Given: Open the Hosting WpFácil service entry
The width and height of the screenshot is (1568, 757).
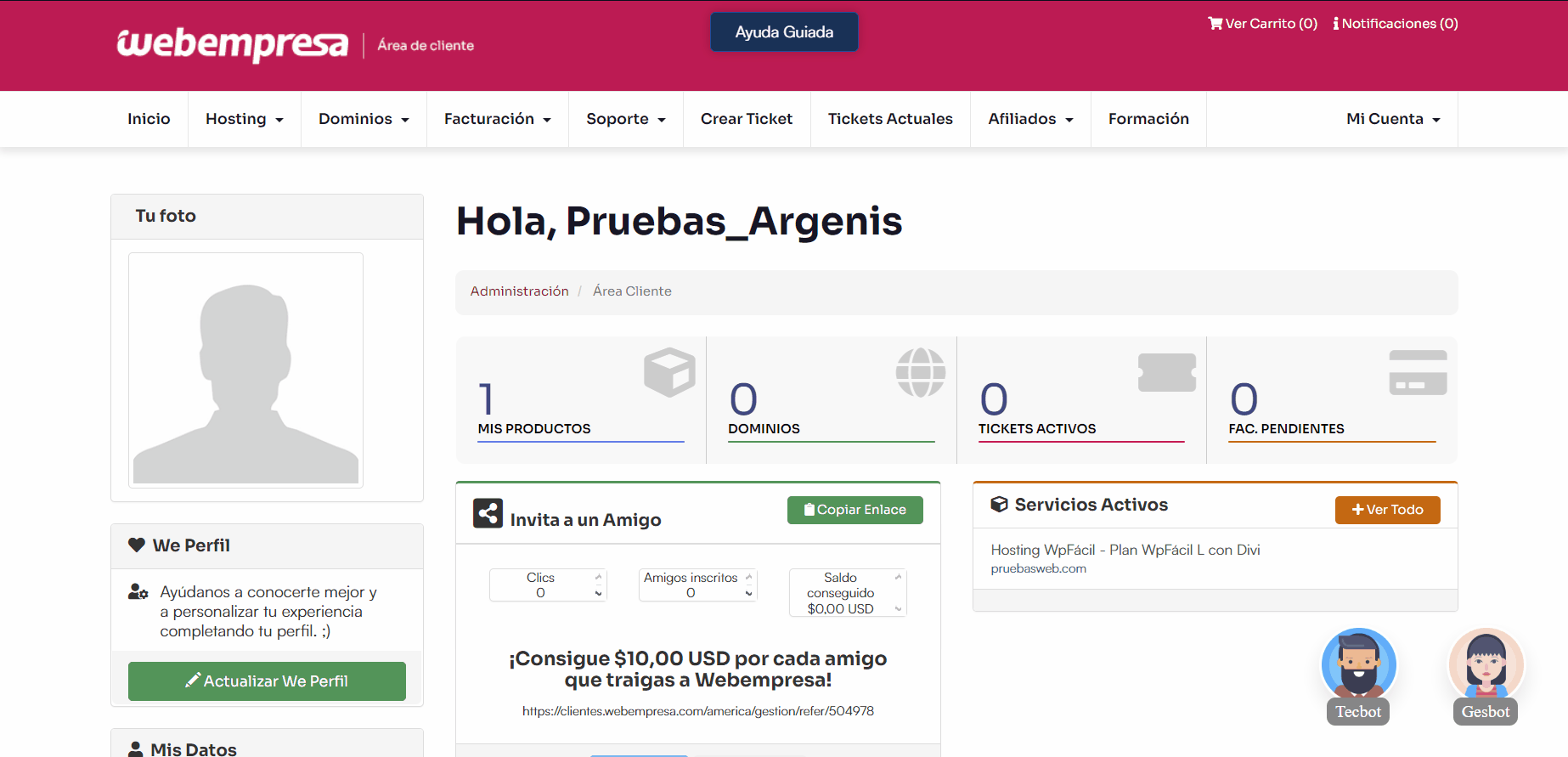Looking at the screenshot, I should 1125,551.
